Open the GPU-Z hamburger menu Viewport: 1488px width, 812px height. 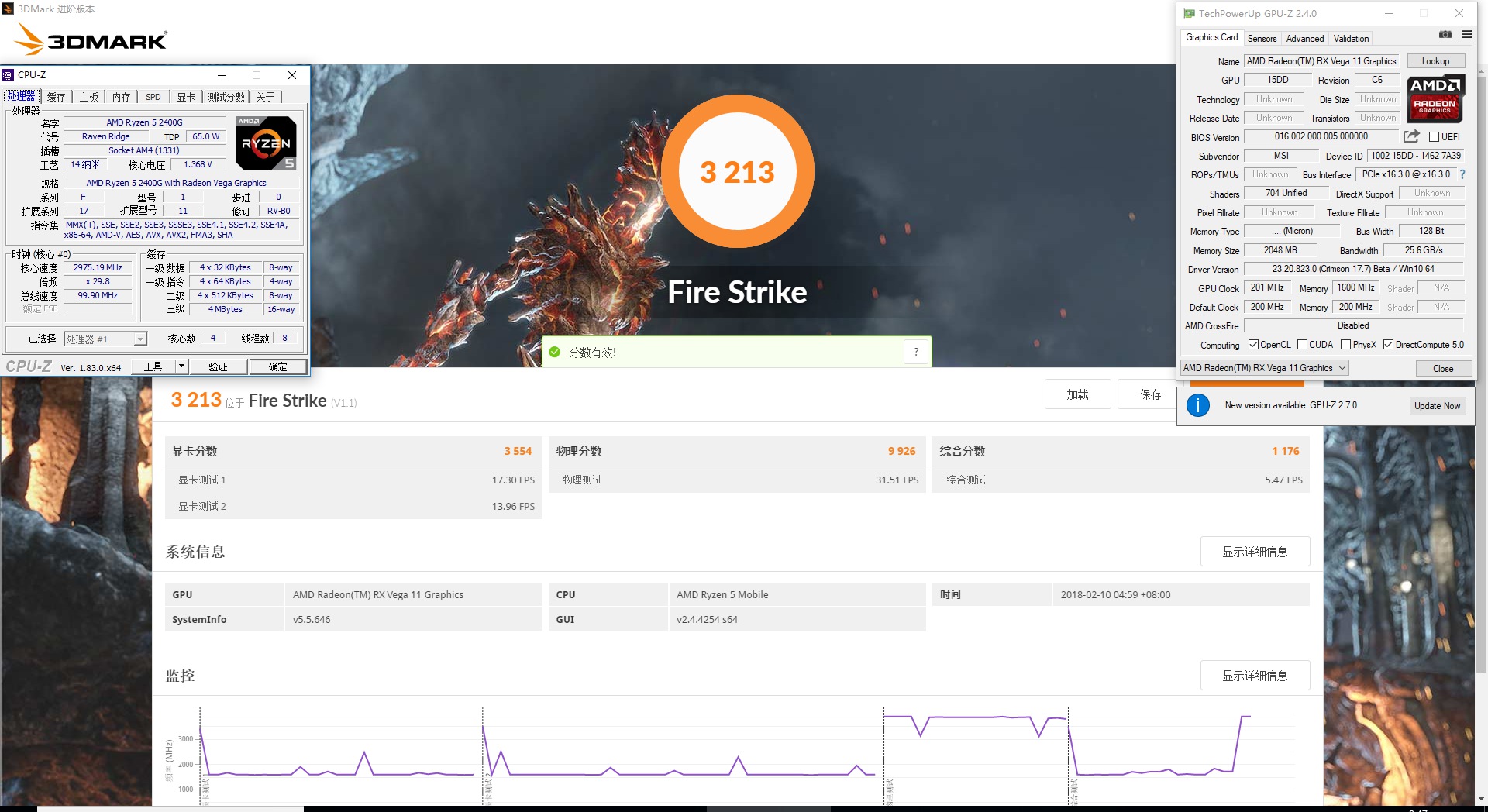(x=1466, y=34)
